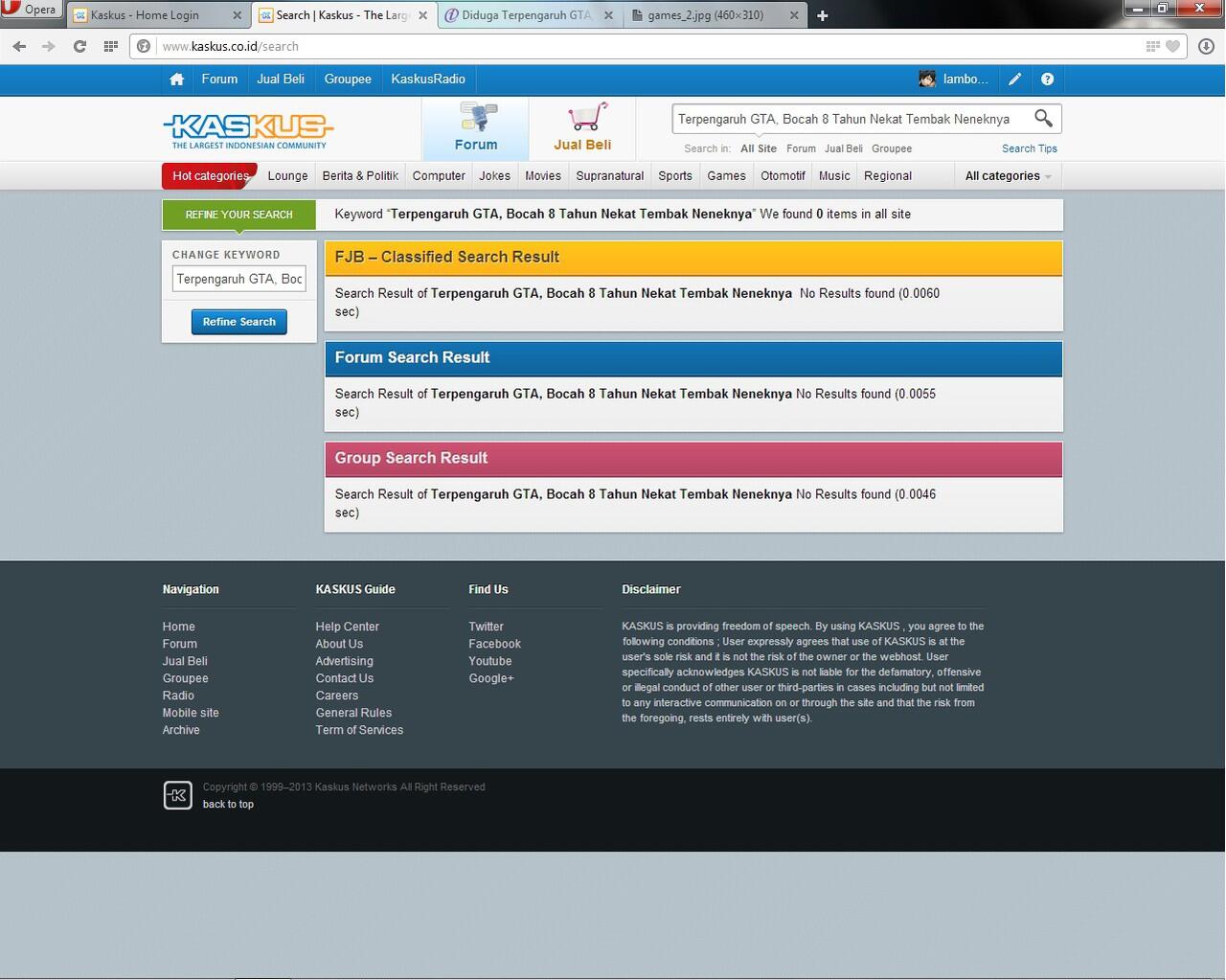The height and width of the screenshot is (980, 1226).
Task: Select the Hot categories tab
Action: pos(210,176)
